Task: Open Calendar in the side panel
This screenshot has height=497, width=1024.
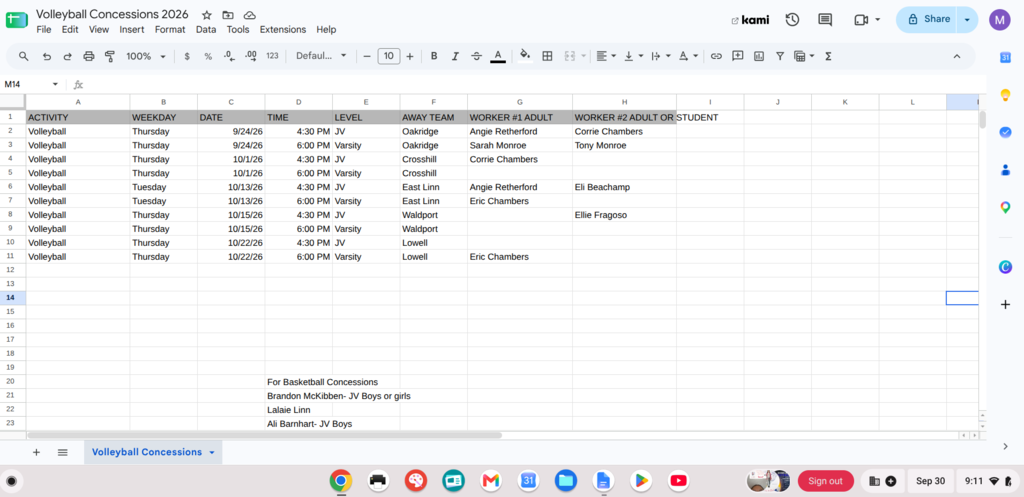Action: click(x=1005, y=57)
